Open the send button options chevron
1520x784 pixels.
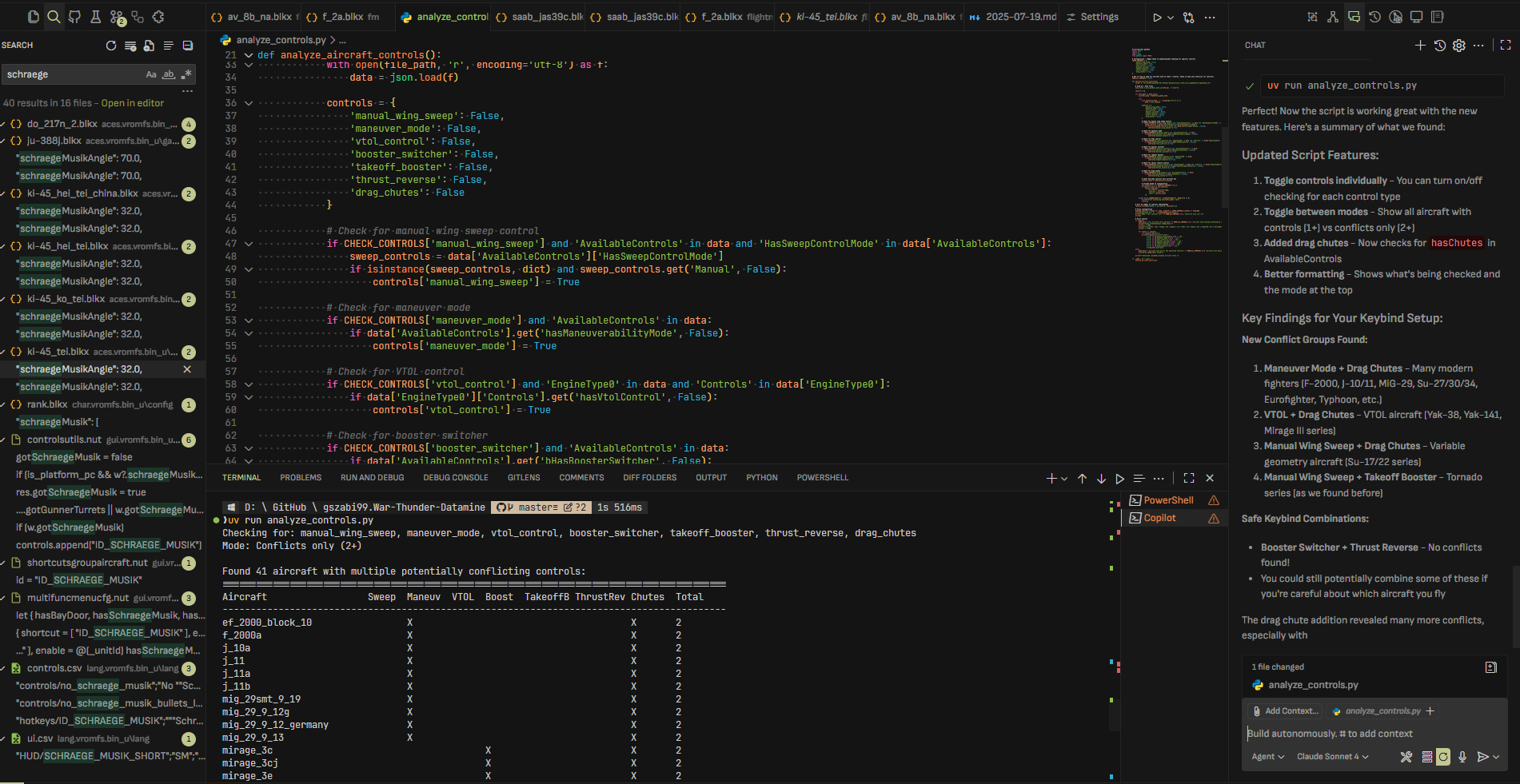point(1496,757)
